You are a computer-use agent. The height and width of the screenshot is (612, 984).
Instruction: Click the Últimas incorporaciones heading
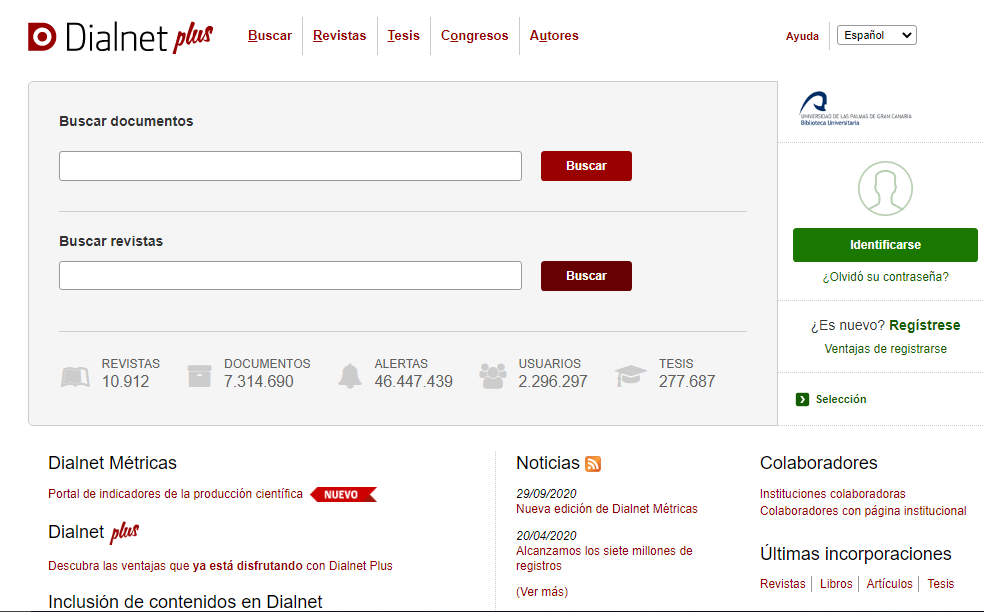pos(856,554)
